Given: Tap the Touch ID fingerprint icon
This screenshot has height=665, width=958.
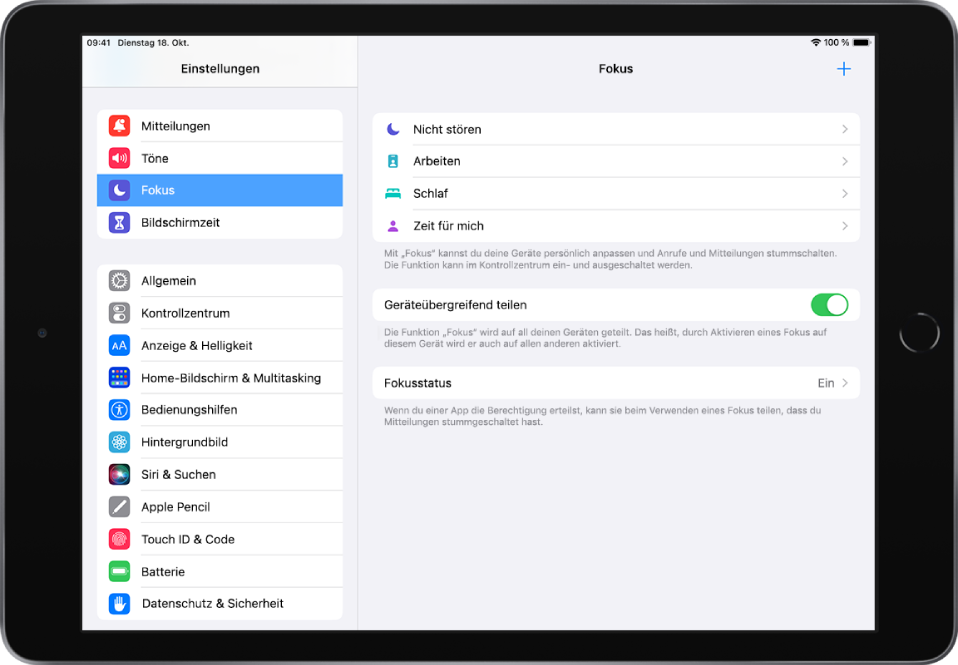Looking at the screenshot, I should (120, 539).
